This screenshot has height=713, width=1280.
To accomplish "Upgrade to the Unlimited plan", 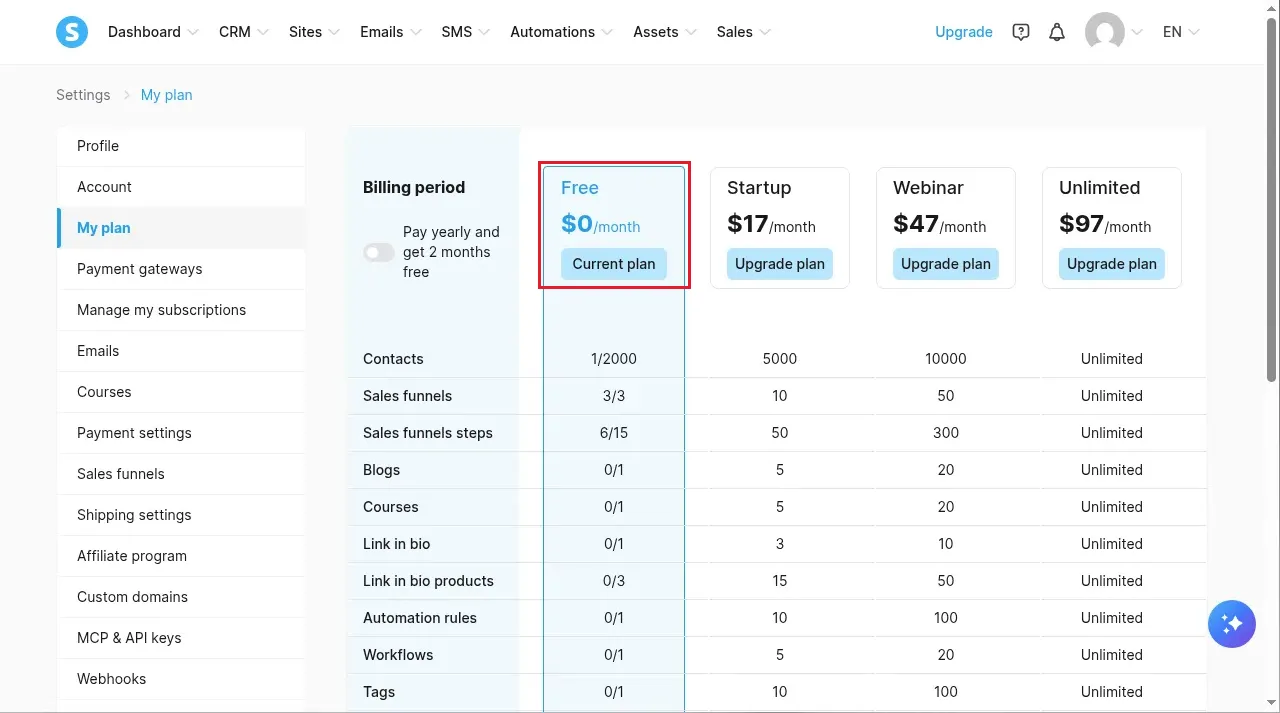I will coord(1112,264).
